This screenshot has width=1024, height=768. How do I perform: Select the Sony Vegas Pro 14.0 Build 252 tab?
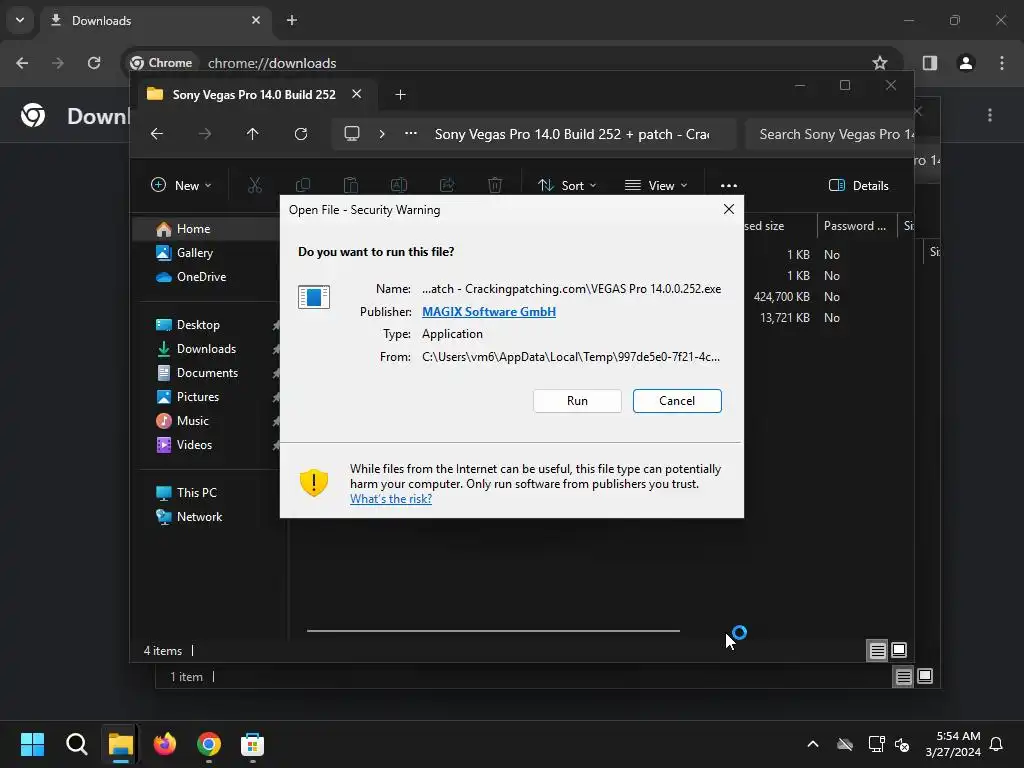tap(254, 95)
